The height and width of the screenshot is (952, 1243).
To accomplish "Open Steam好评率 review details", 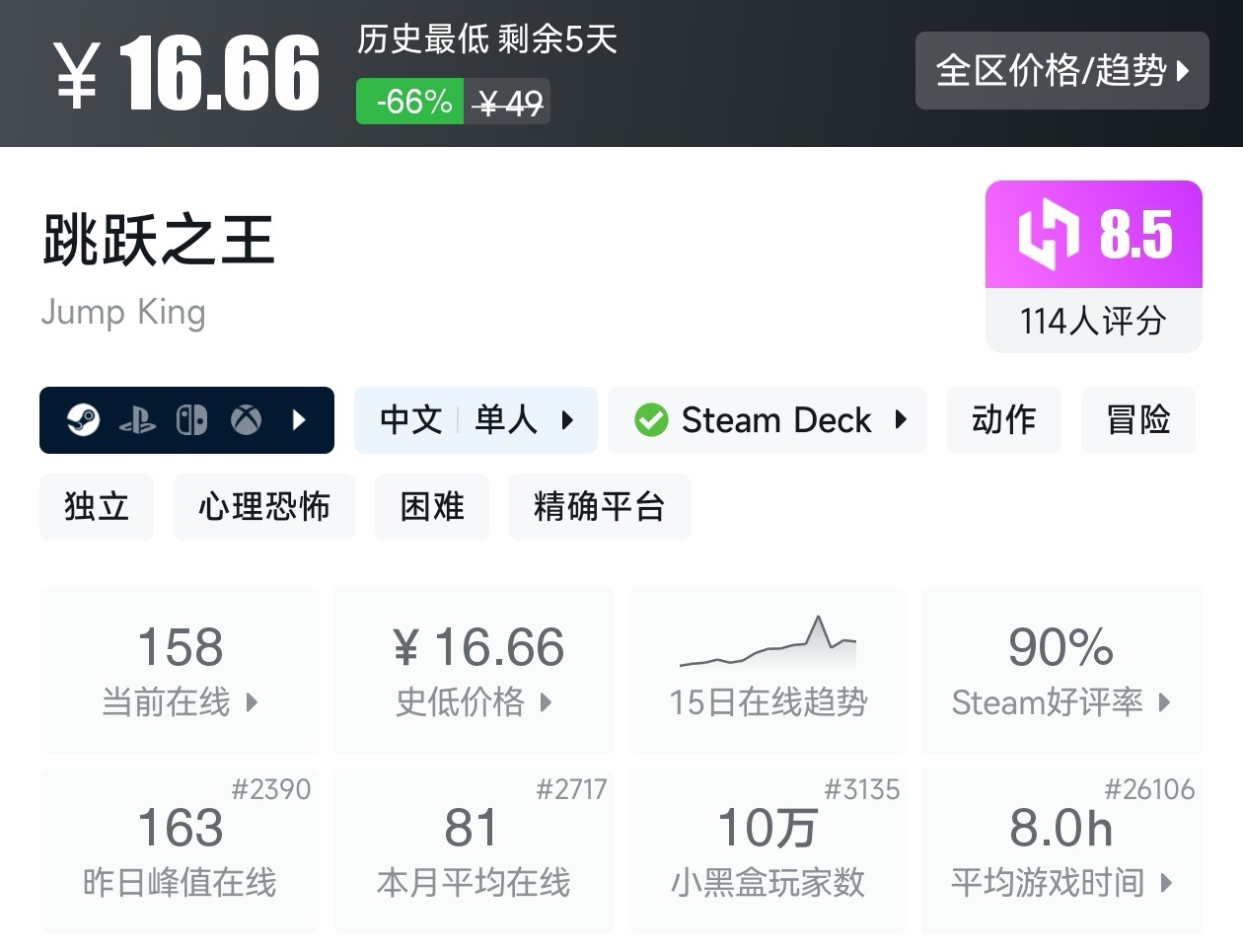I will (x=1061, y=671).
